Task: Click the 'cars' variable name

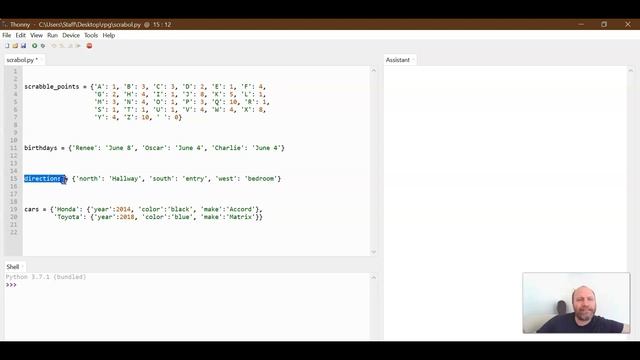Action: [x=33, y=209]
